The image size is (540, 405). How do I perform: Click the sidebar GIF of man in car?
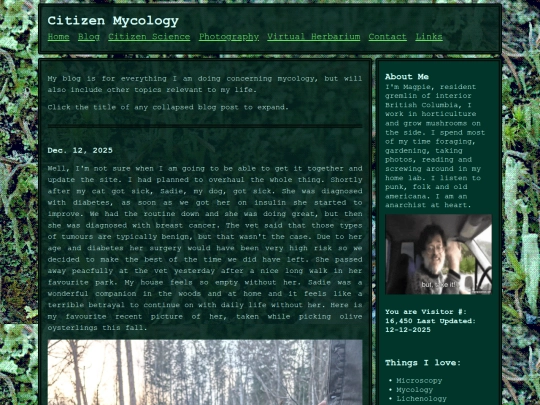438,254
